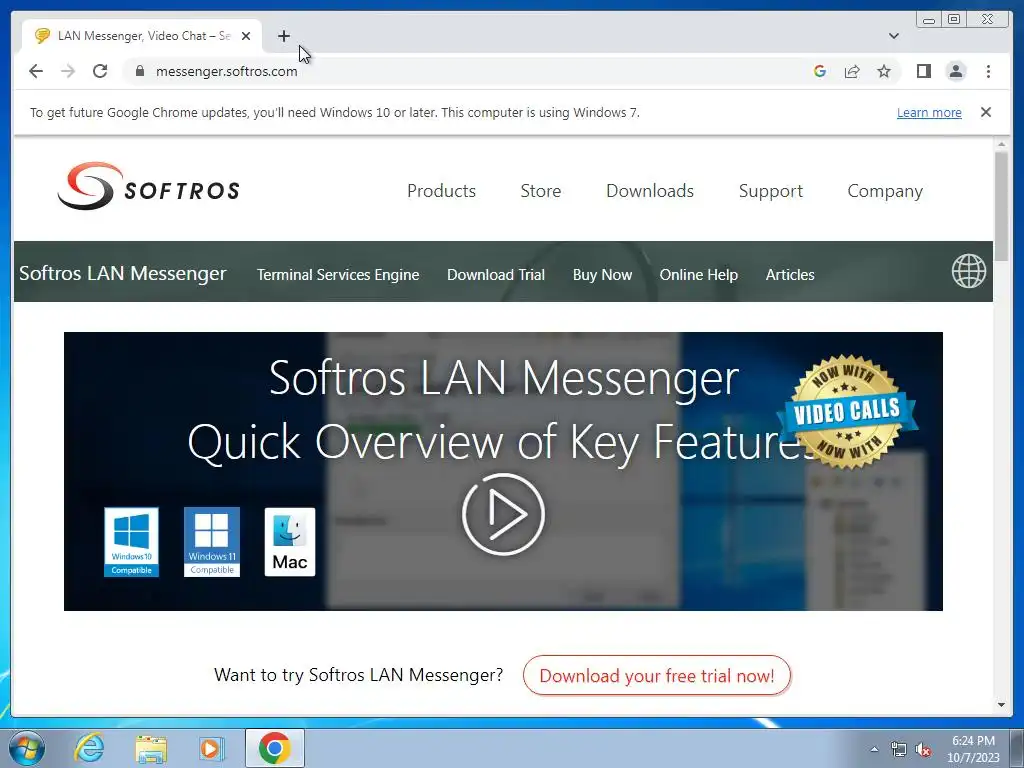
Task: Click the Google icon in address bar
Action: point(820,71)
